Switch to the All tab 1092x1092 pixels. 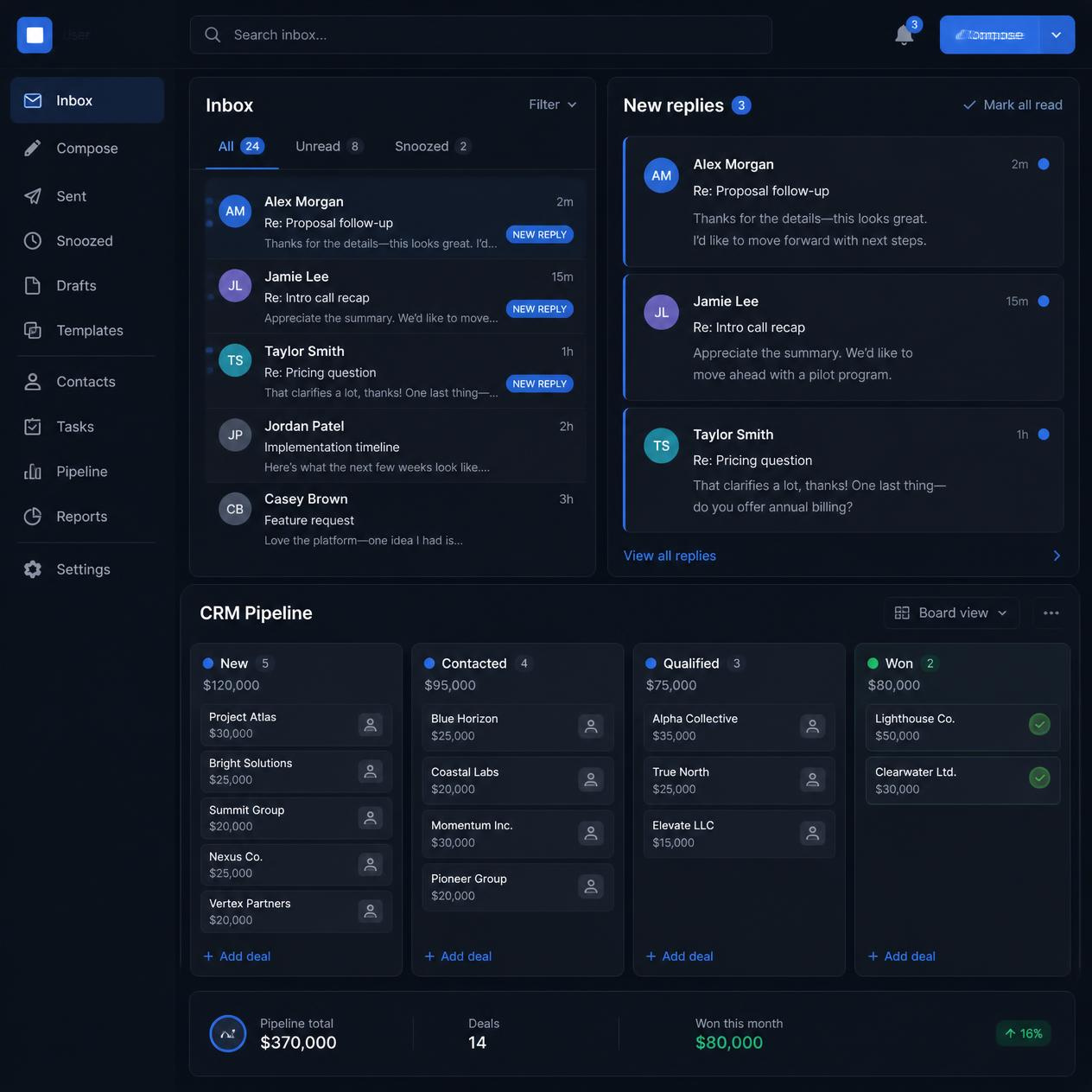(241, 147)
